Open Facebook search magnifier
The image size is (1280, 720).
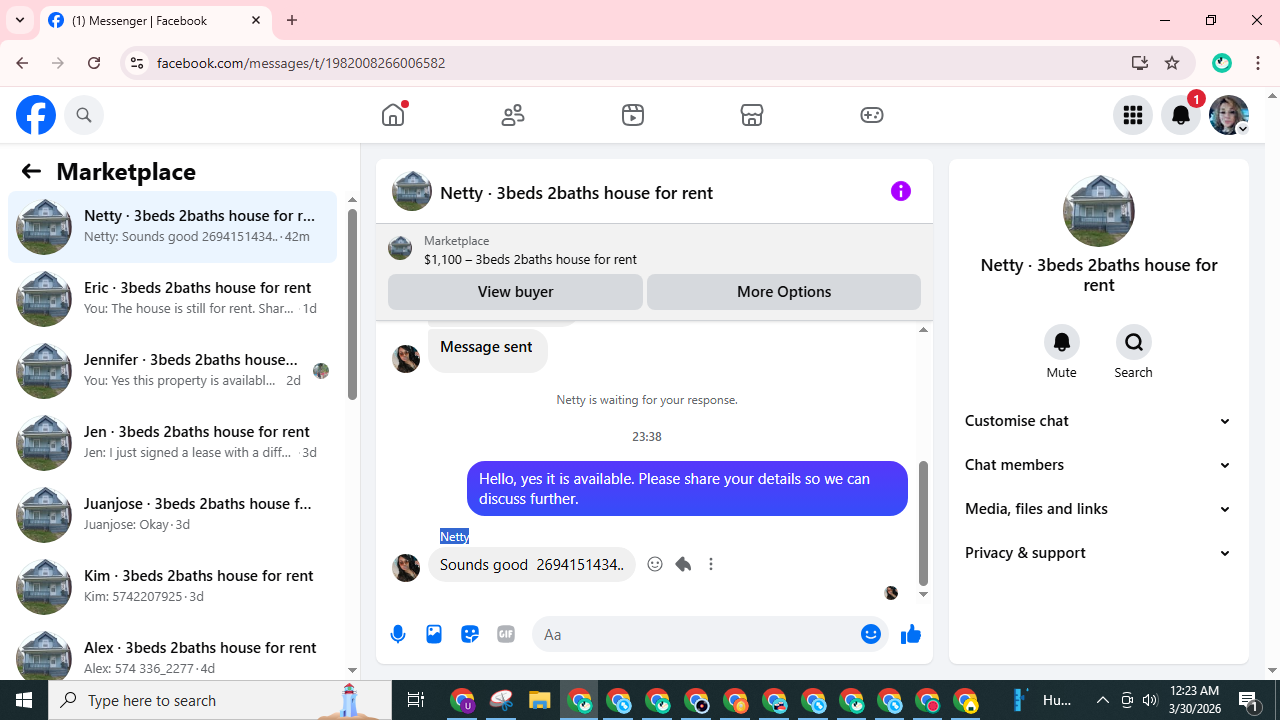[x=84, y=115]
